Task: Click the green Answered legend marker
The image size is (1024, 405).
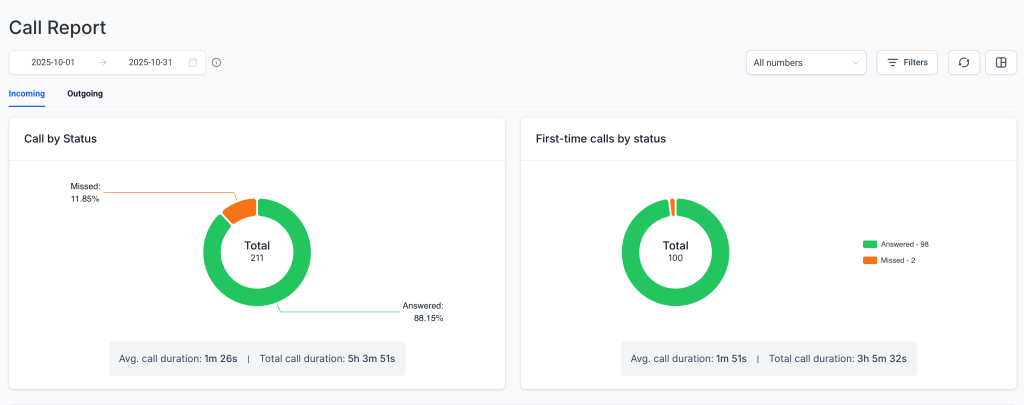Action: (869, 244)
